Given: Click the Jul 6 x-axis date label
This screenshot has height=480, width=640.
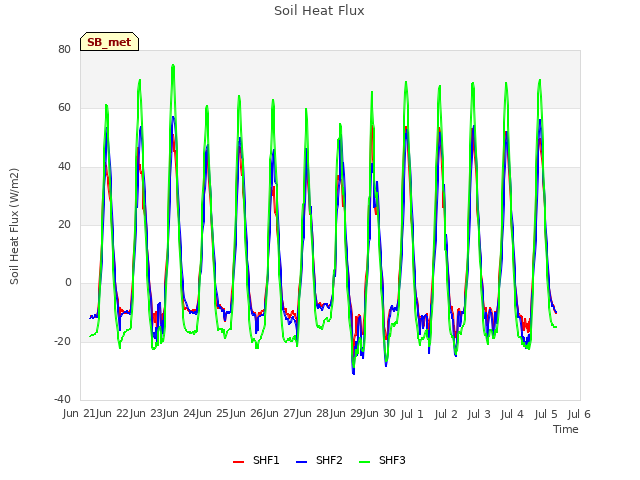Looking at the screenshot, I should pos(579,414).
